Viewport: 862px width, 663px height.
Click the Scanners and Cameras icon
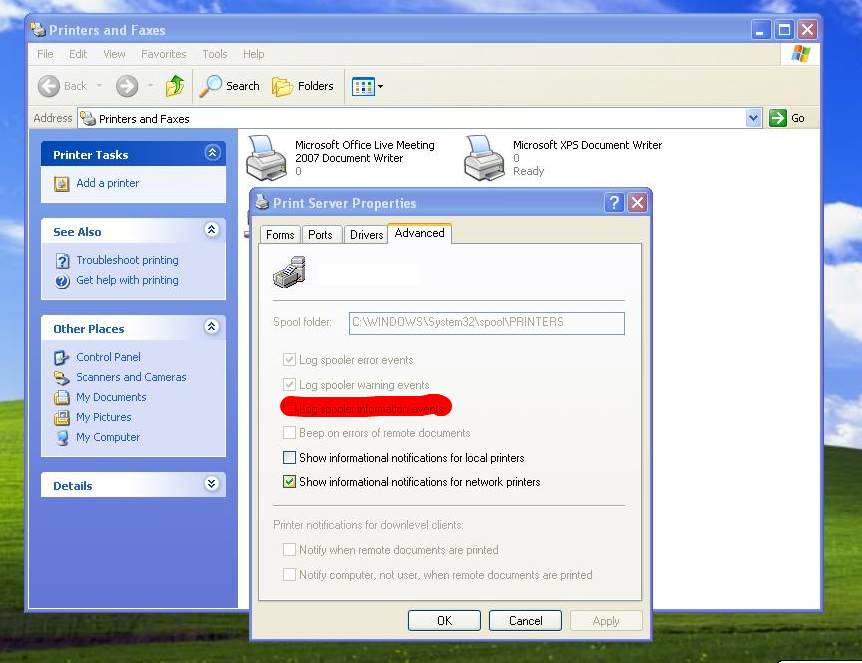[62, 378]
